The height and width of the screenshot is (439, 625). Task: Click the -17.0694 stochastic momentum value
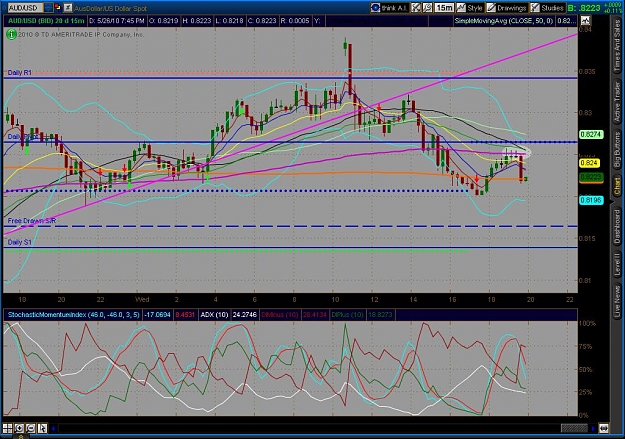(157, 315)
